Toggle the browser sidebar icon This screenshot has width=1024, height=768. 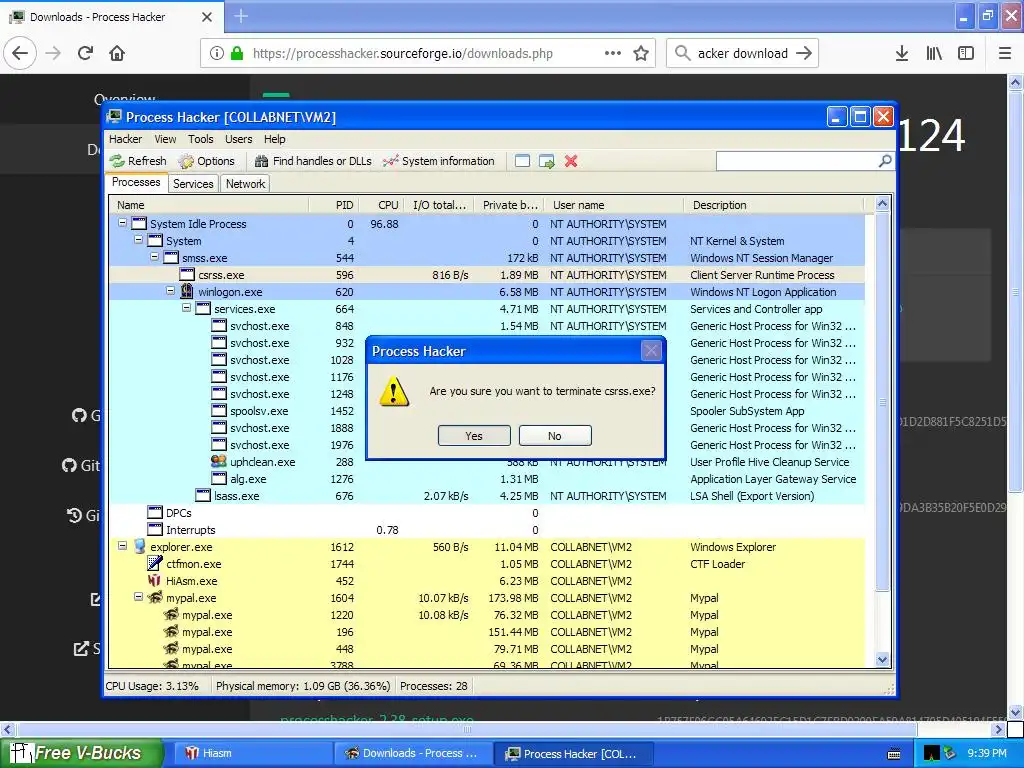point(966,53)
